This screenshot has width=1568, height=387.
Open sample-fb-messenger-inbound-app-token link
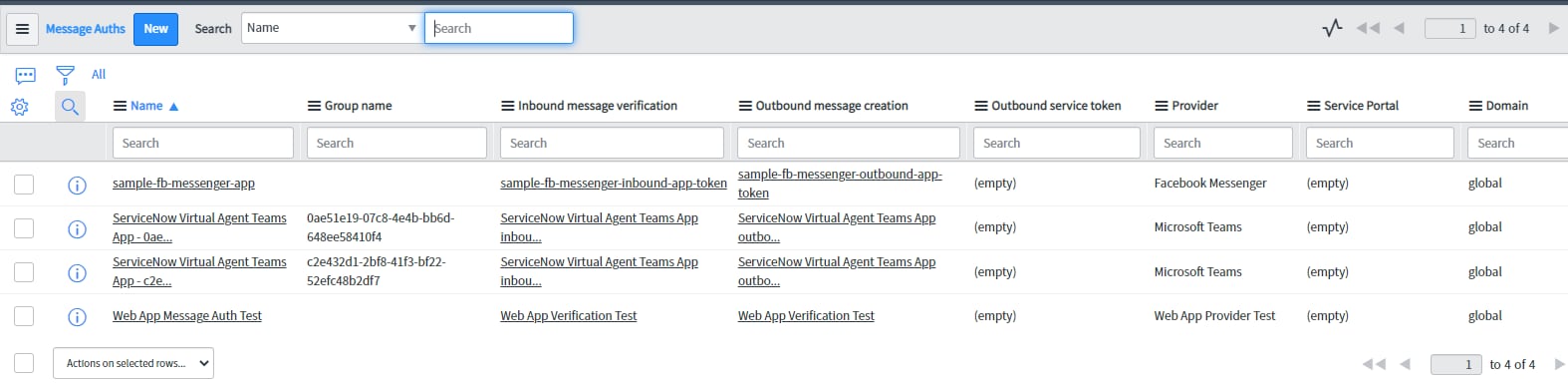click(x=614, y=184)
